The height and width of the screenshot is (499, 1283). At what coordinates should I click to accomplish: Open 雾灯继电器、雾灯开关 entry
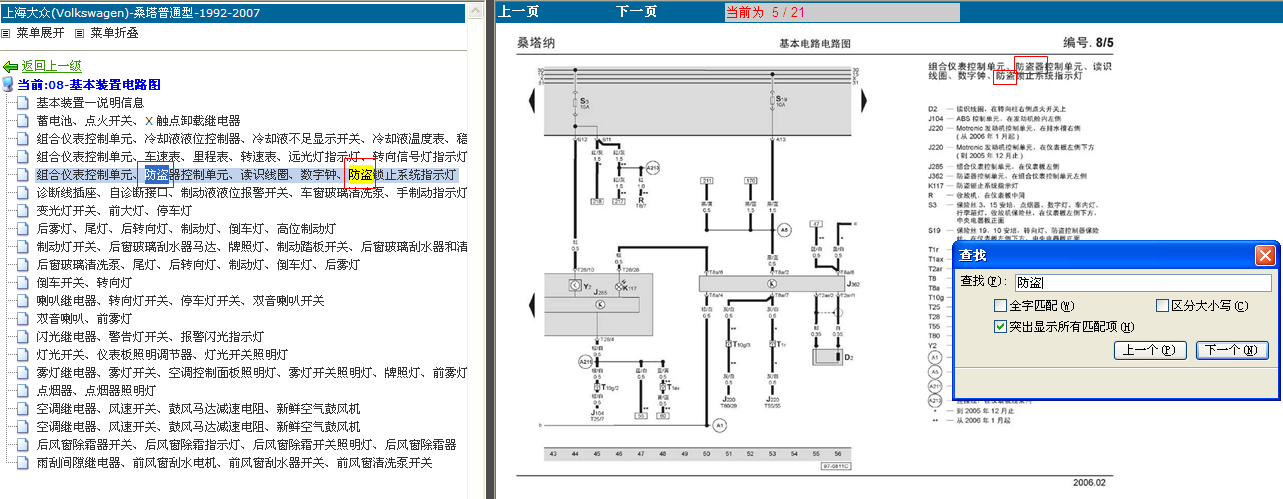(x=252, y=372)
